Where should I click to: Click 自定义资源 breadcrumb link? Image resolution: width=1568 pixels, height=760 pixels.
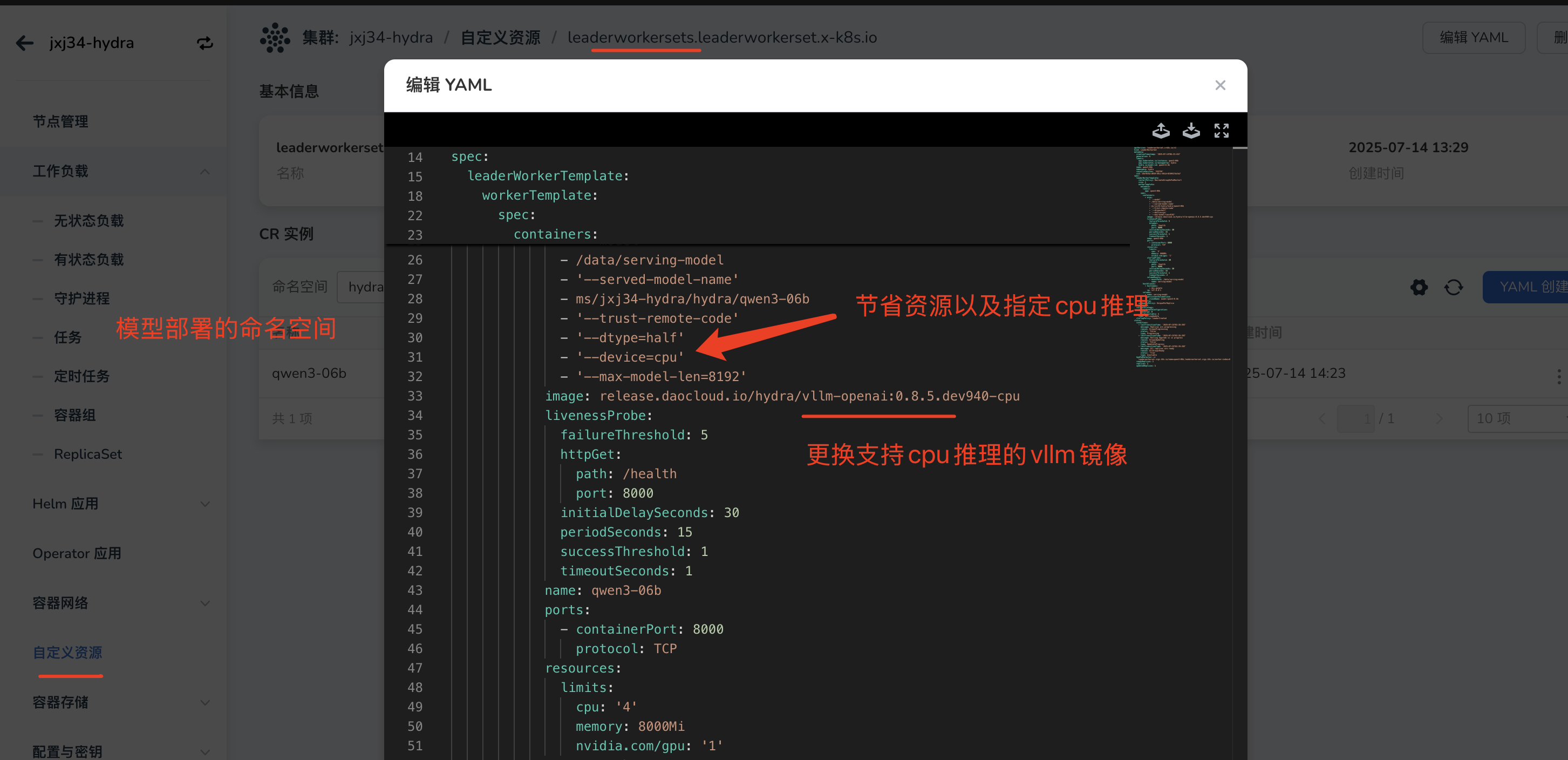(500, 38)
